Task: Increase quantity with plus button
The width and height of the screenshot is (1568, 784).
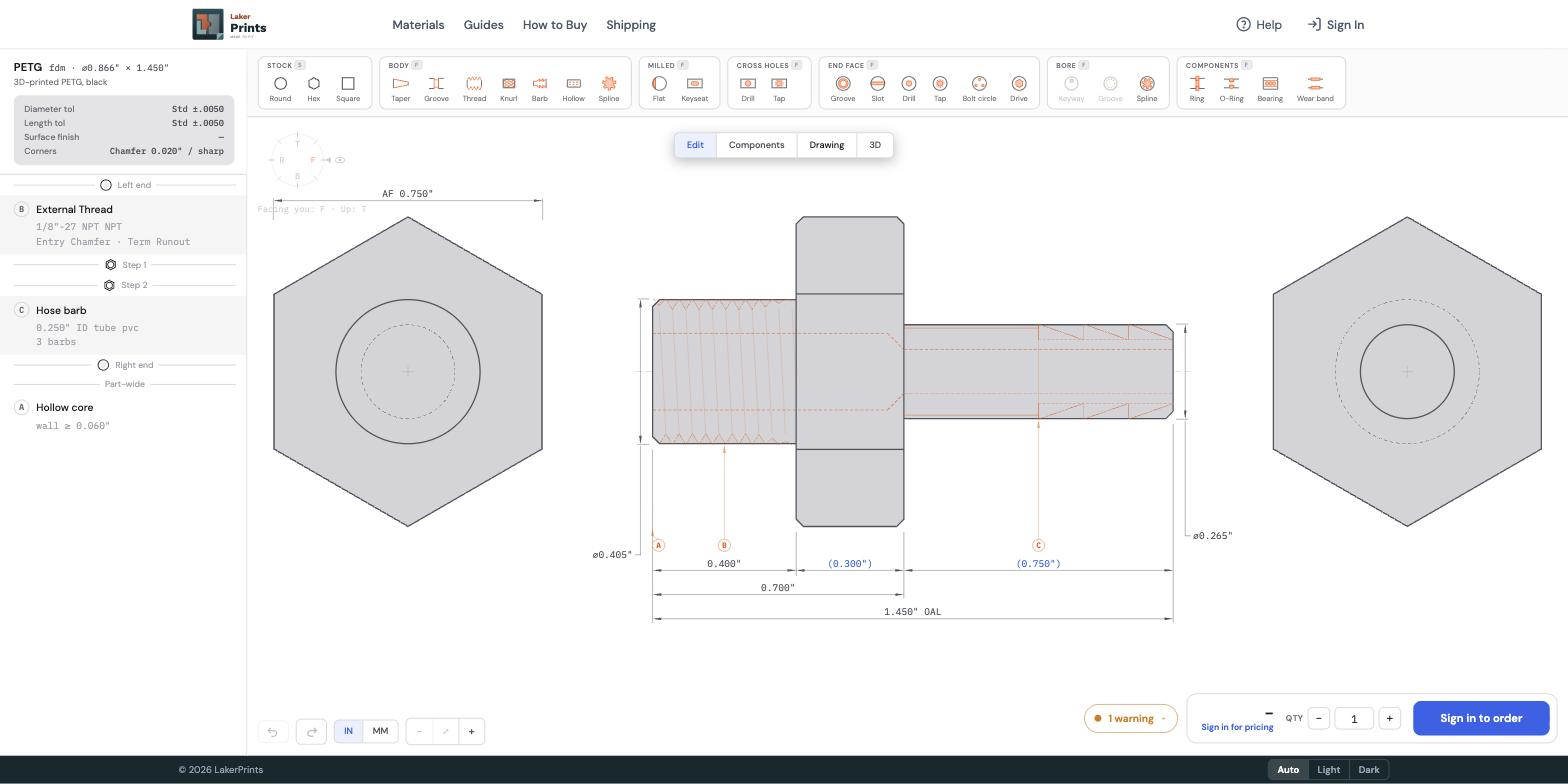Action: [1389, 718]
